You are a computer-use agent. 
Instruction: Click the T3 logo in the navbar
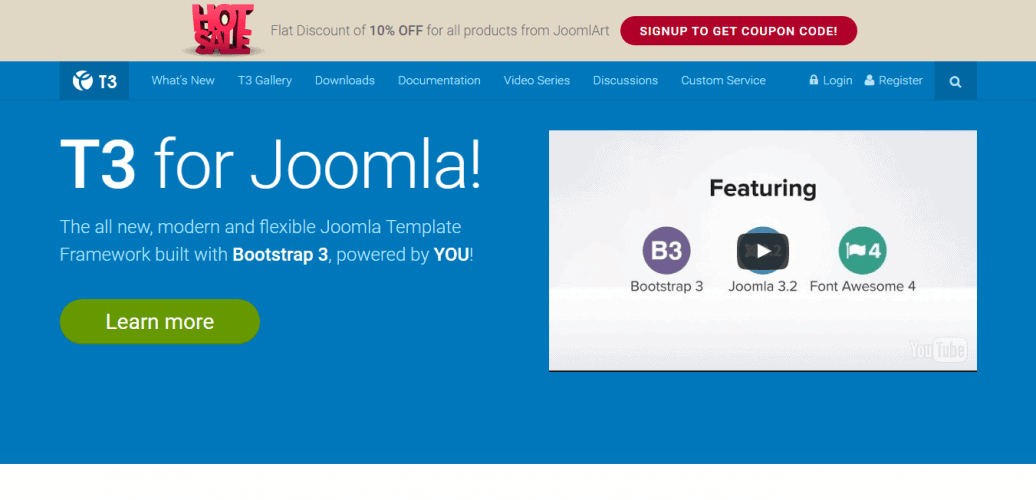[94, 81]
